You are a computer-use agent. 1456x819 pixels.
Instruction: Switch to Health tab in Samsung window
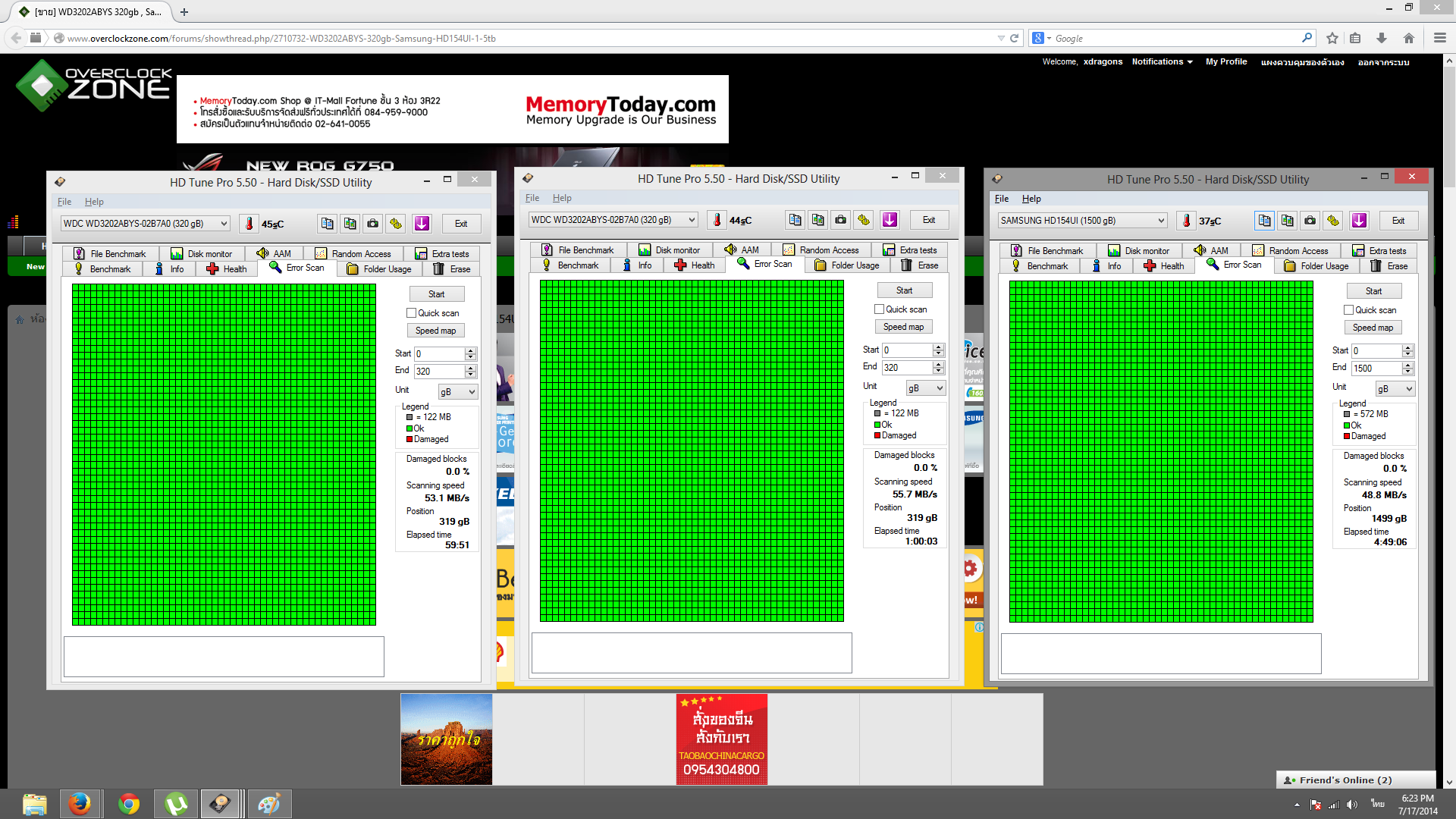point(1164,266)
